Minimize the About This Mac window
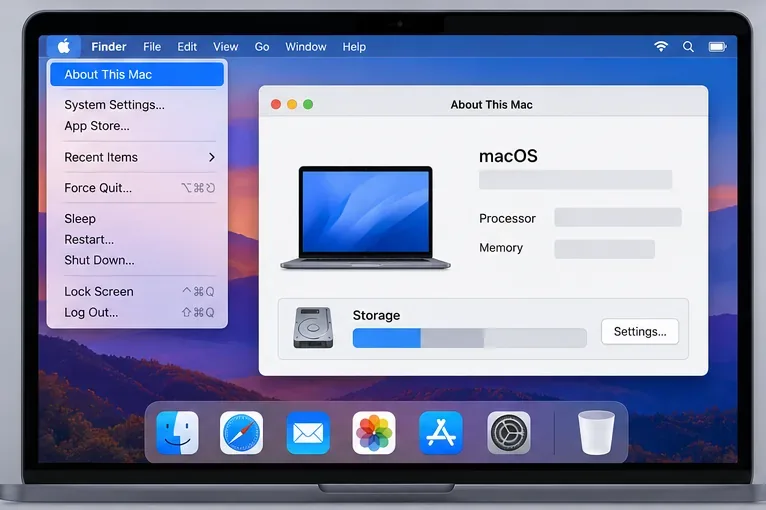The image size is (766, 510). coord(292,105)
